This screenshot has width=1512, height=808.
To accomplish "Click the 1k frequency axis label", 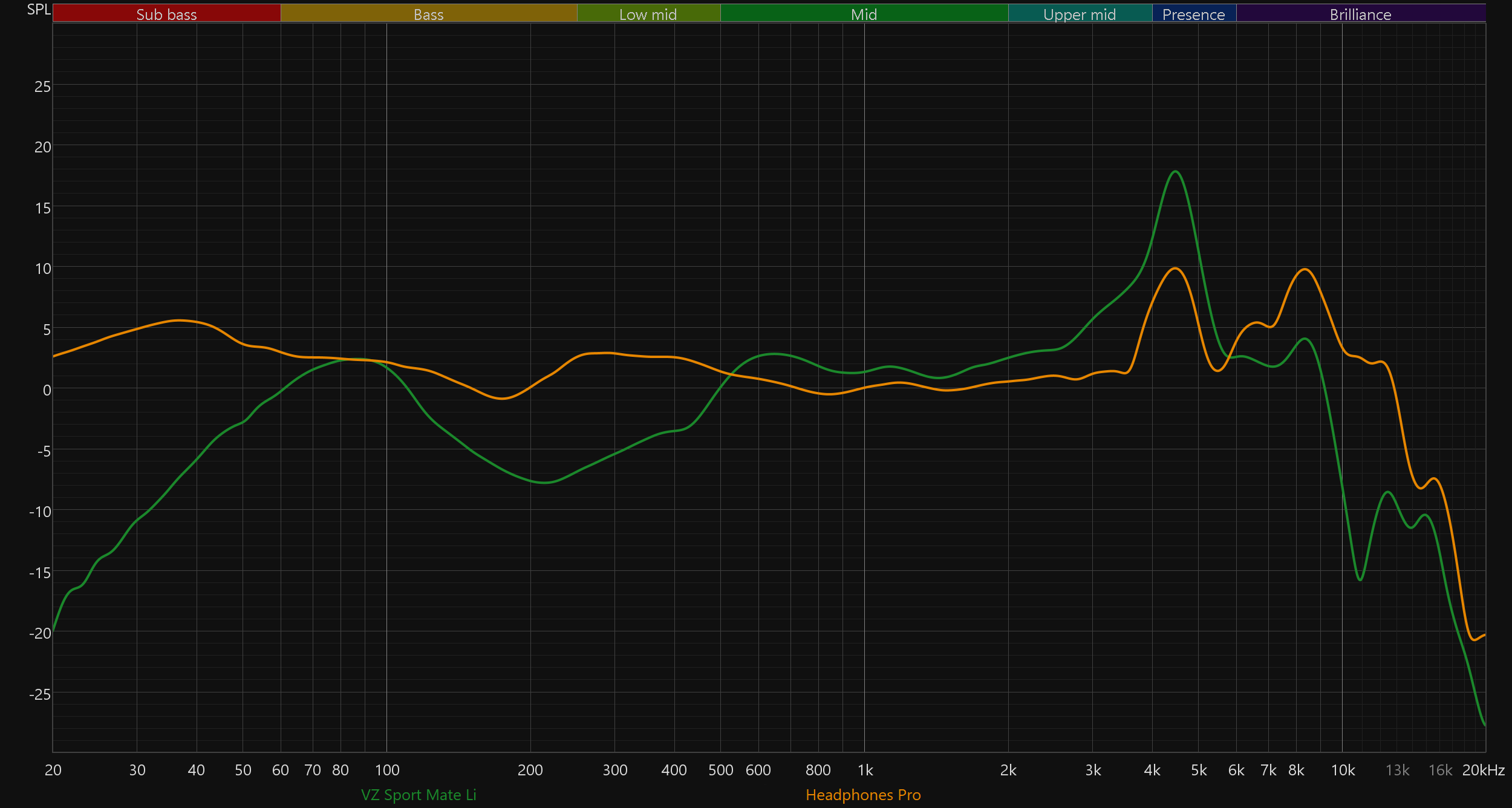I will pyautogui.click(x=865, y=770).
